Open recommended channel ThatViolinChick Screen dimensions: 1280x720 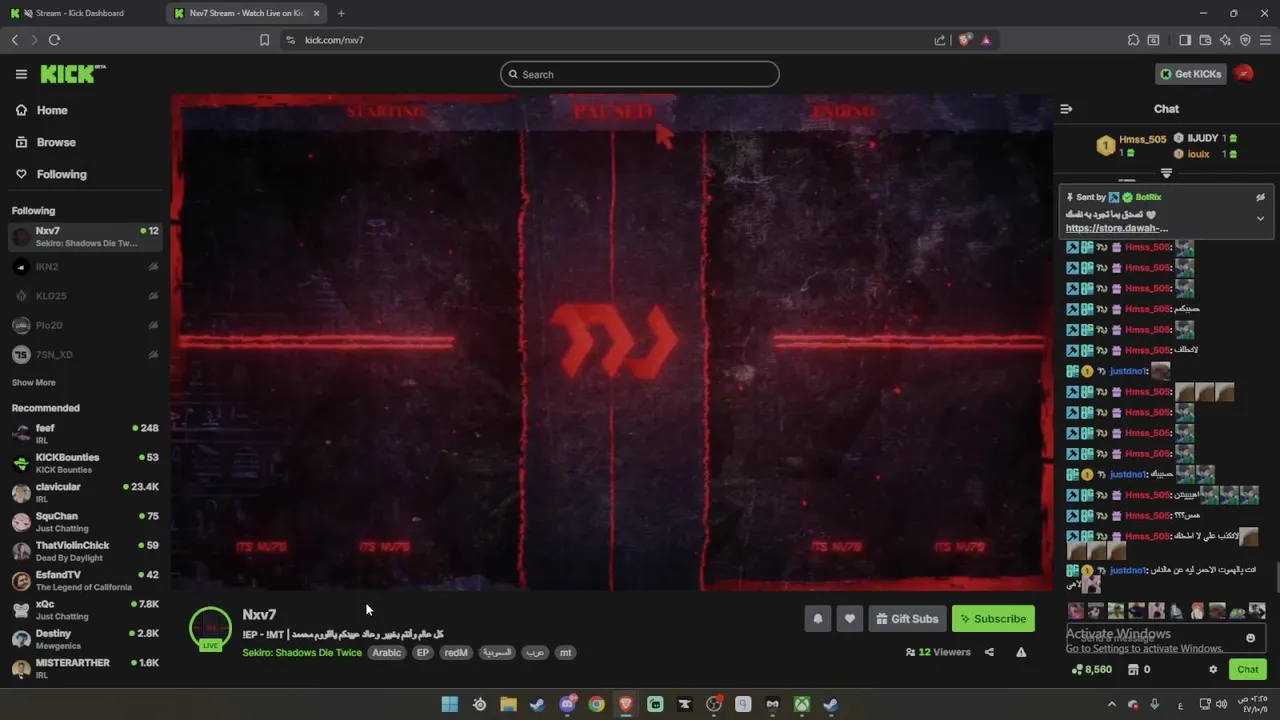point(85,551)
